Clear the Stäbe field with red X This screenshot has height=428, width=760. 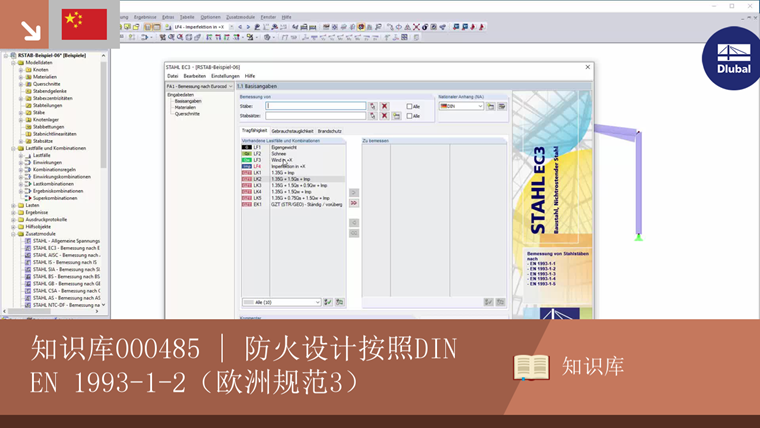384,106
